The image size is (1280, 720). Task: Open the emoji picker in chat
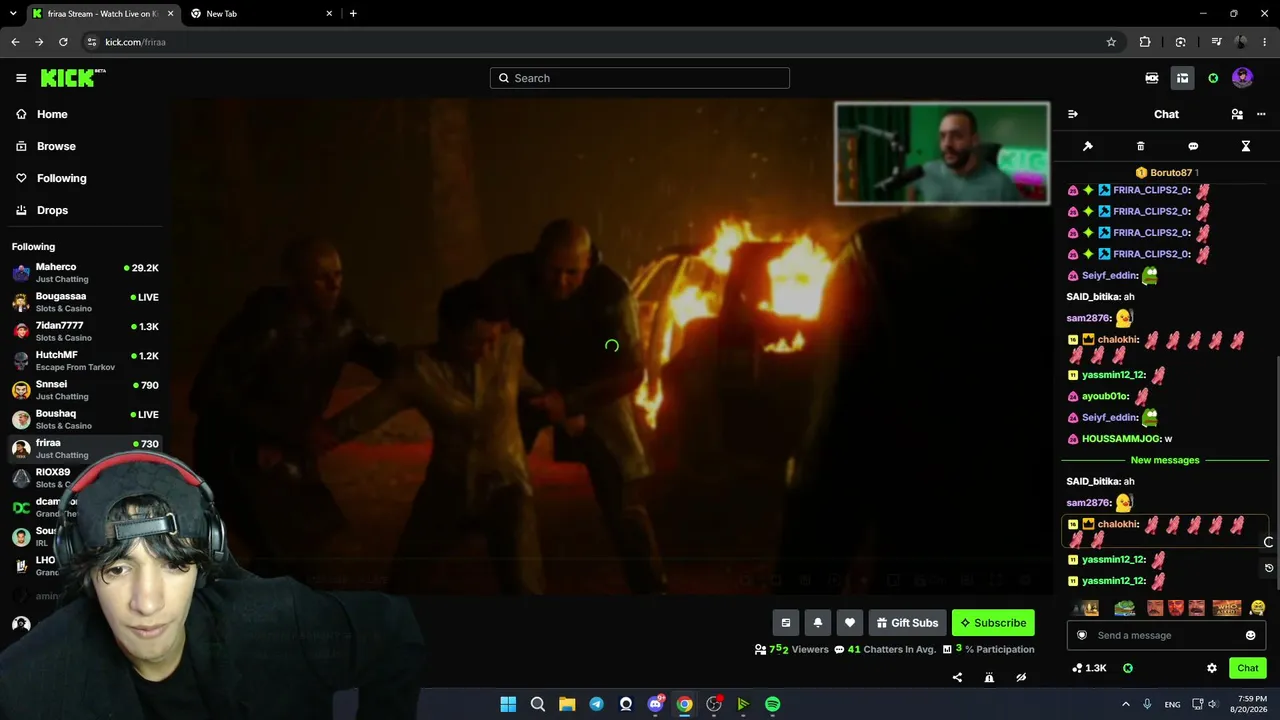click(1250, 635)
